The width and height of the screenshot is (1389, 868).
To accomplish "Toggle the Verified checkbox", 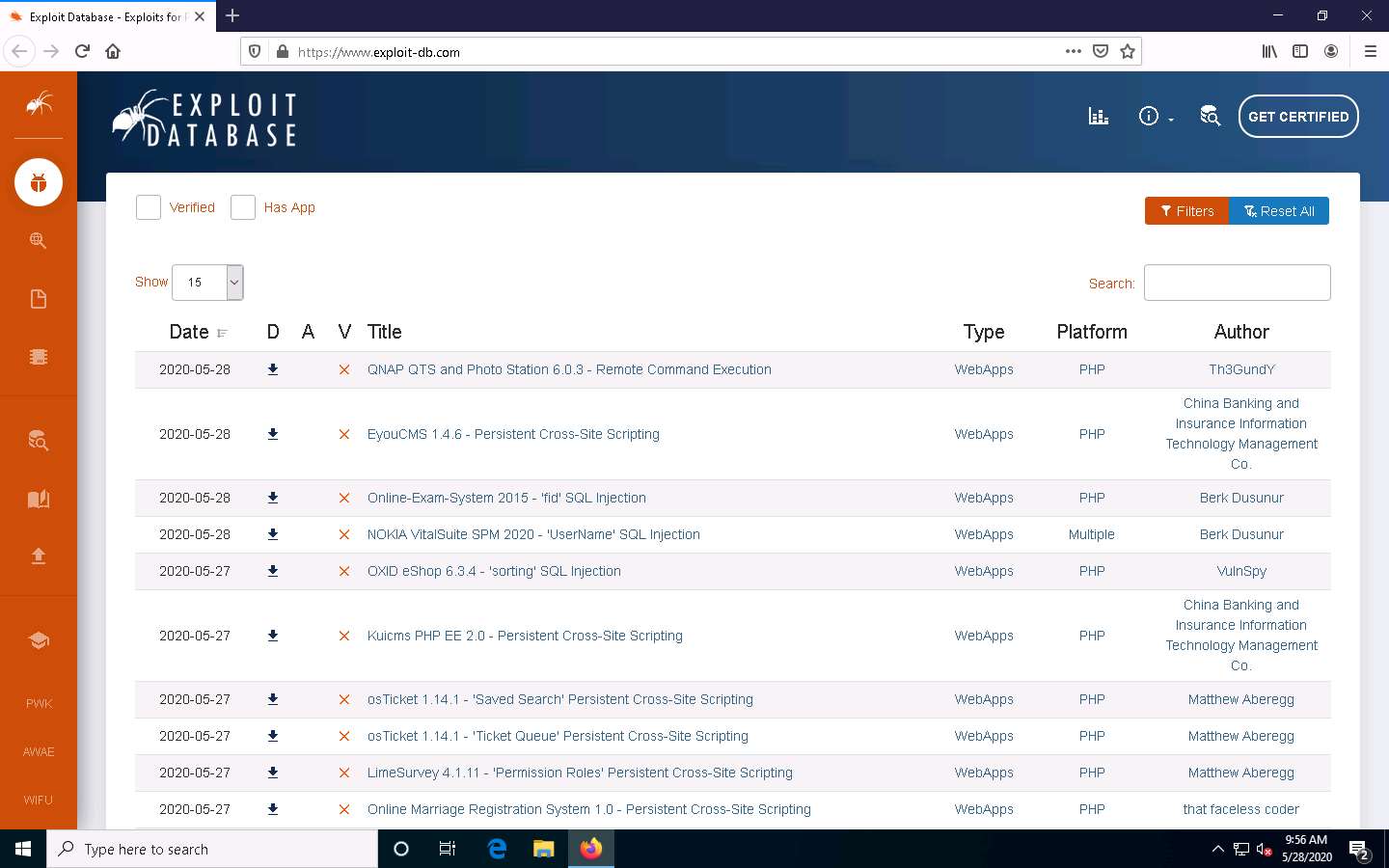I will (x=149, y=207).
